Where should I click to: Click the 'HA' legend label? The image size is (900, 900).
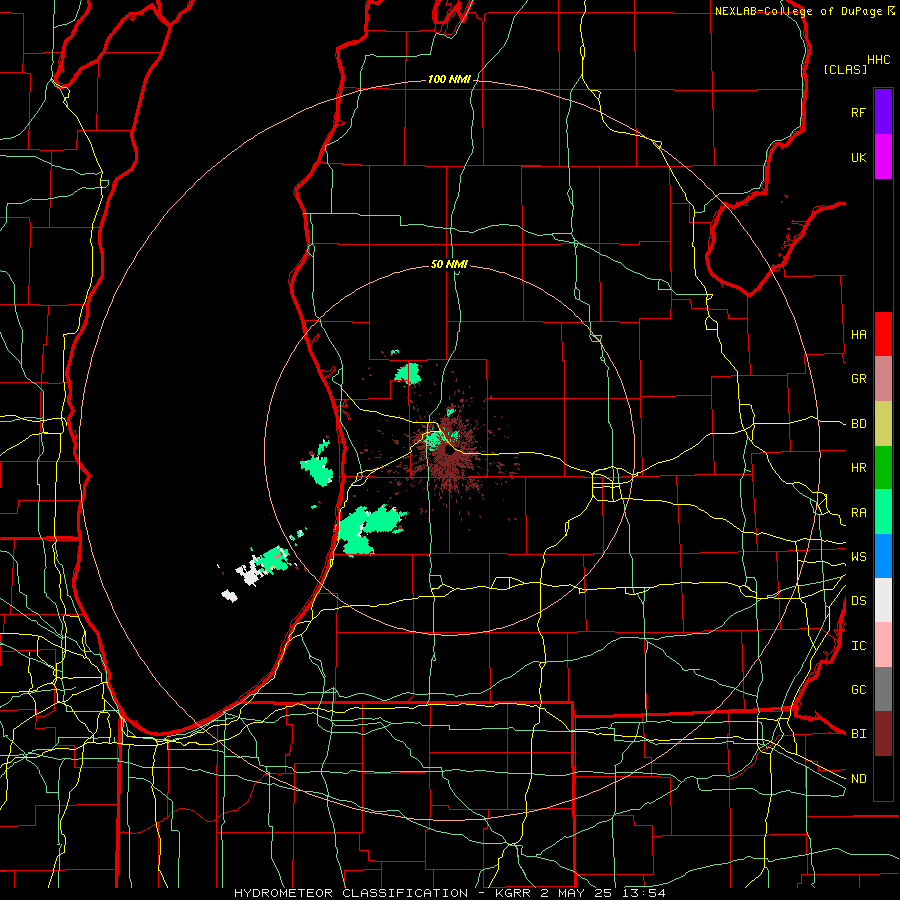coord(858,335)
